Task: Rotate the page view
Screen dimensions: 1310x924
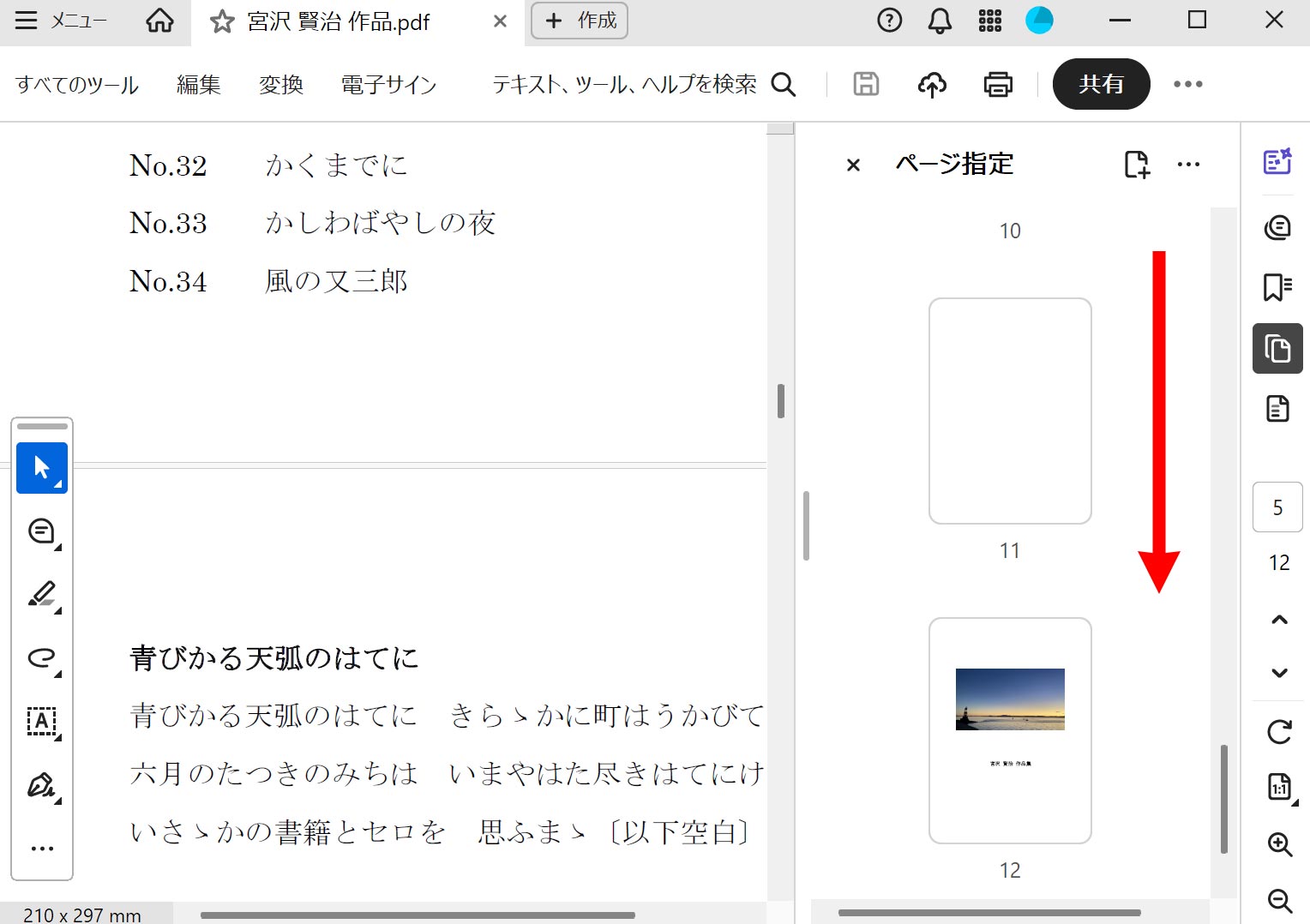Action: (1277, 732)
